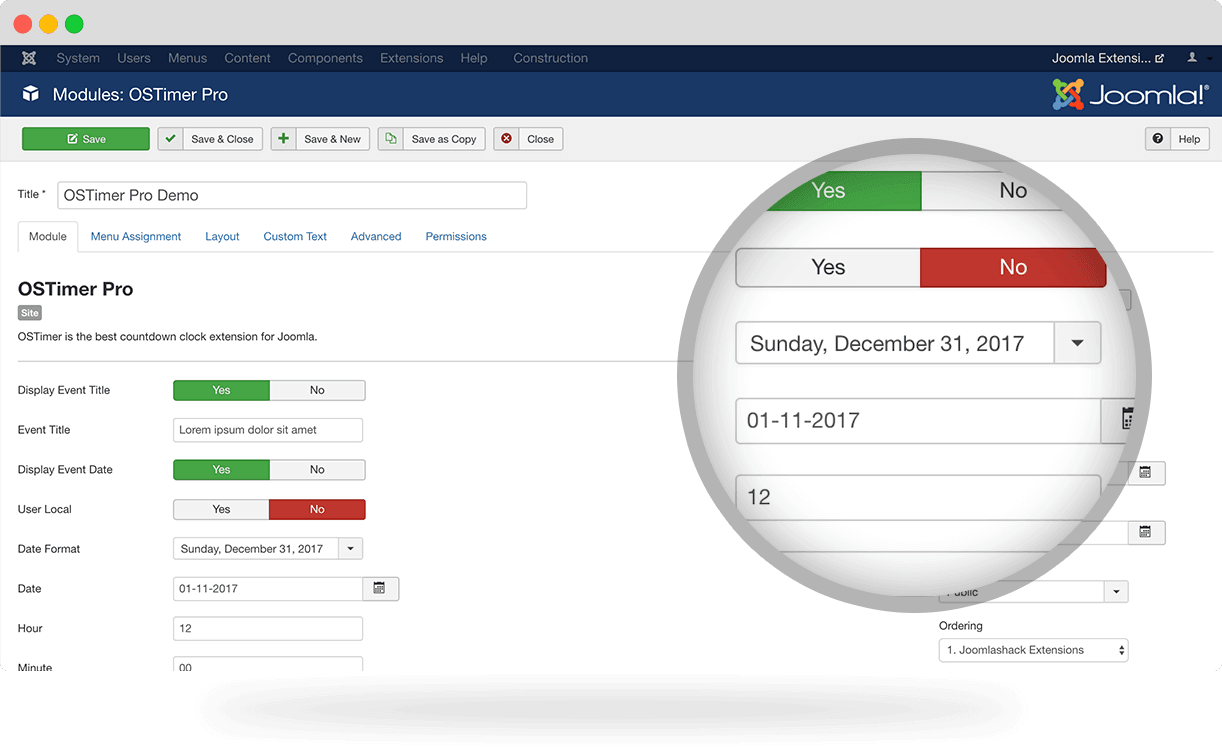Viewport: 1222px width, 748px height.
Task: Set User Local to No
Action: point(317,509)
